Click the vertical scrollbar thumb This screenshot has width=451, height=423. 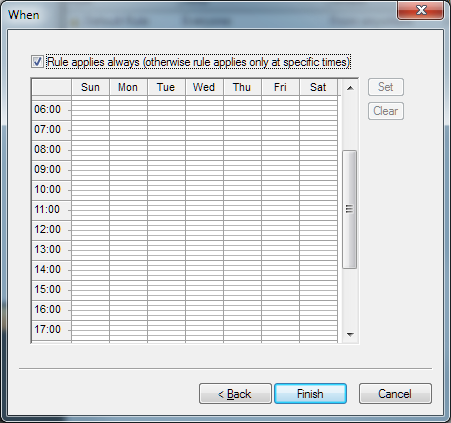pos(350,209)
